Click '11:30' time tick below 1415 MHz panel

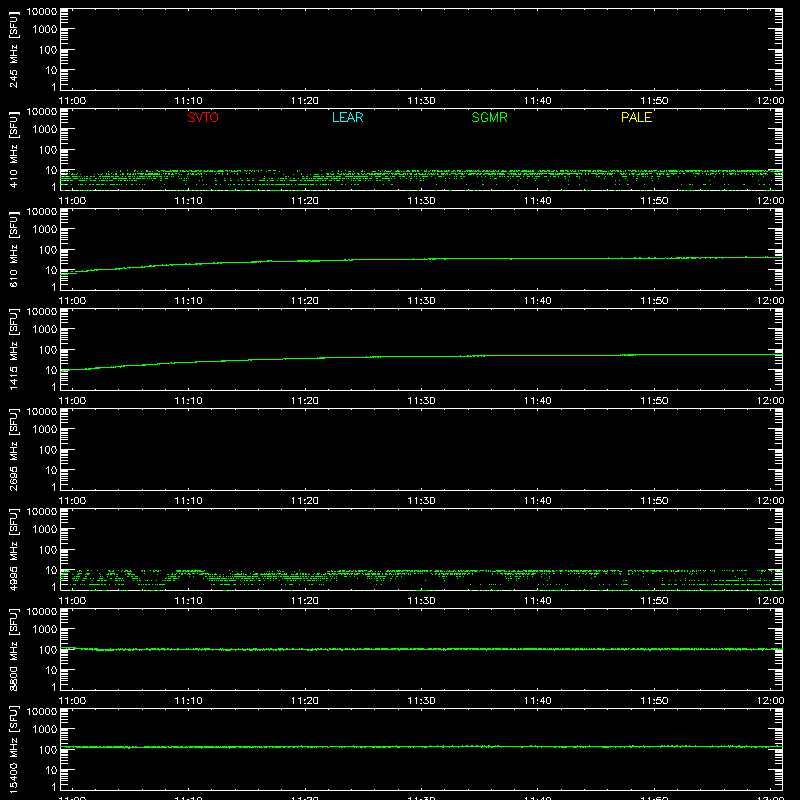421,401
